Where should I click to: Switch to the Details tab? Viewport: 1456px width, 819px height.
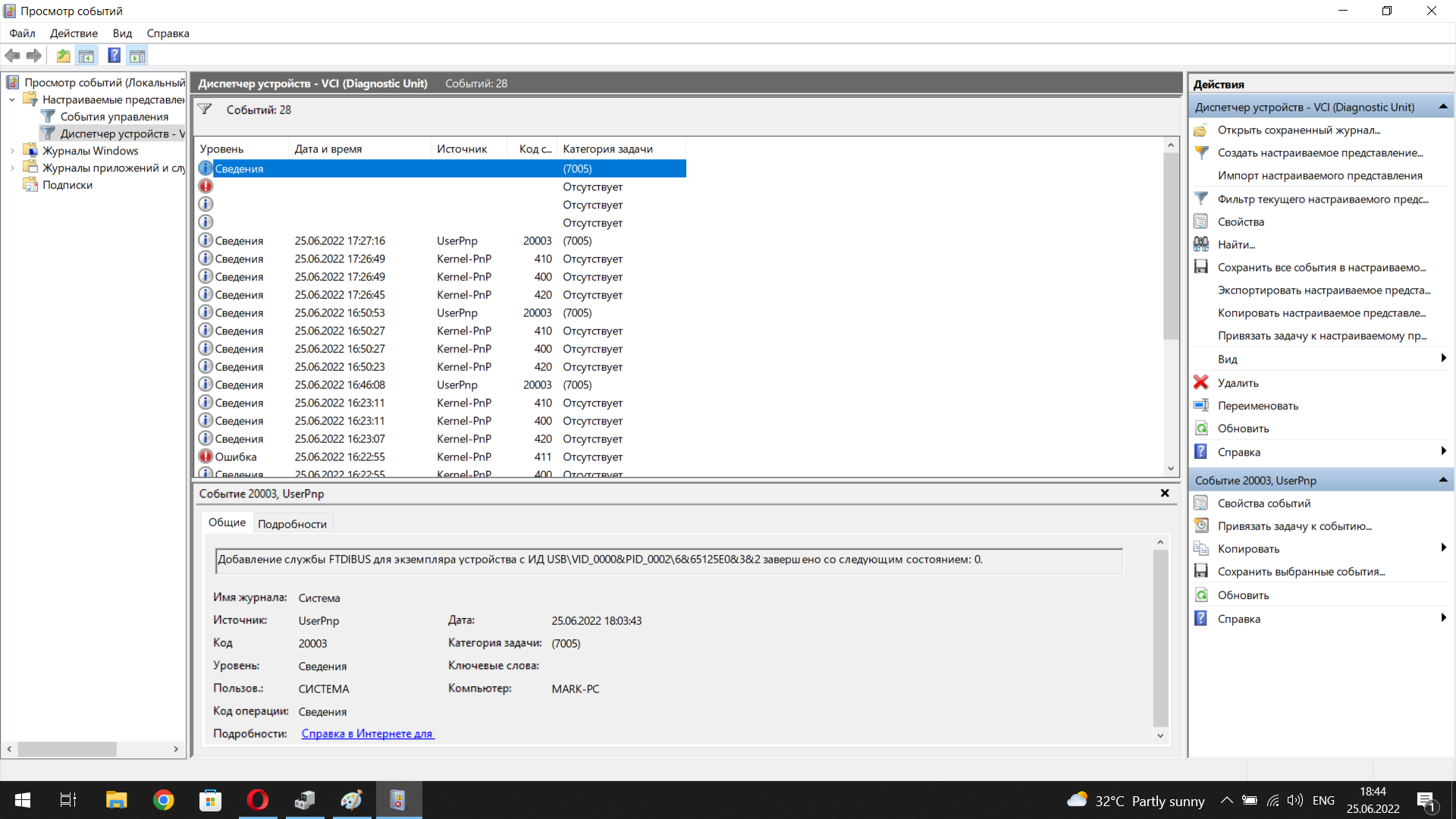pos(292,524)
